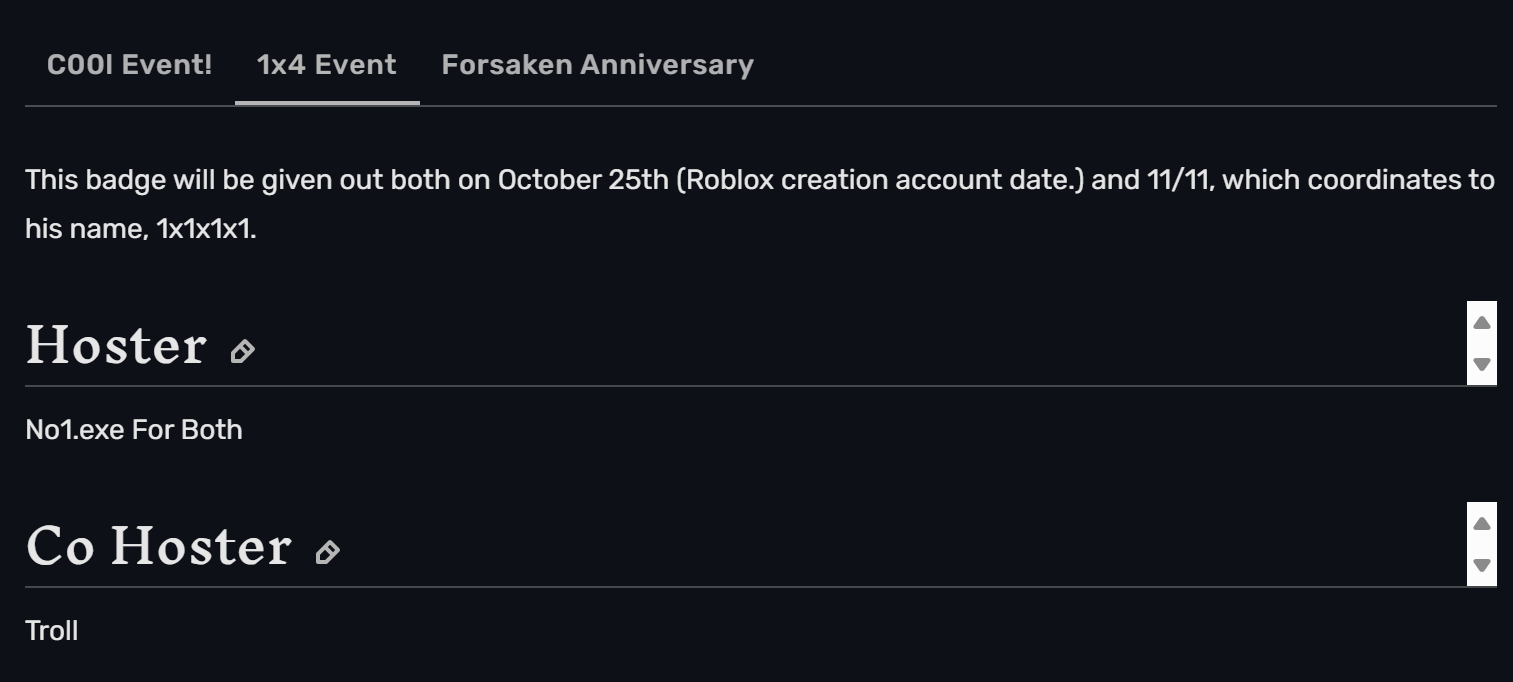Open the Forsaken Anniversary tab
Screen dimensions: 1513x682
(x=597, y=64)
